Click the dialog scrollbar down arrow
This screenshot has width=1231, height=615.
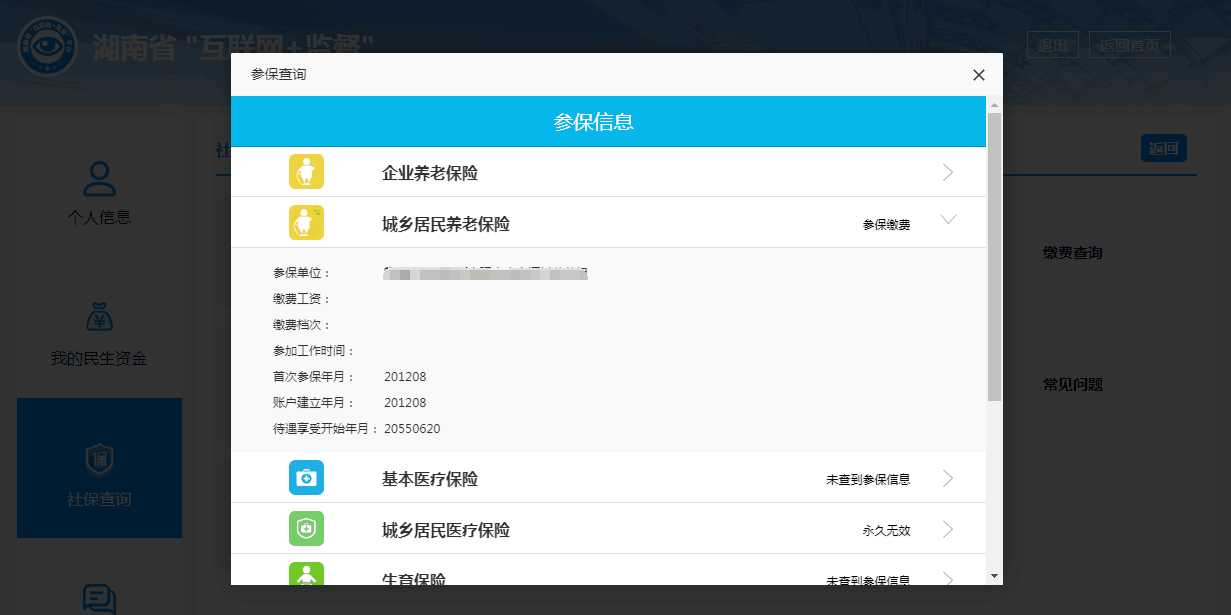point(994,576)
